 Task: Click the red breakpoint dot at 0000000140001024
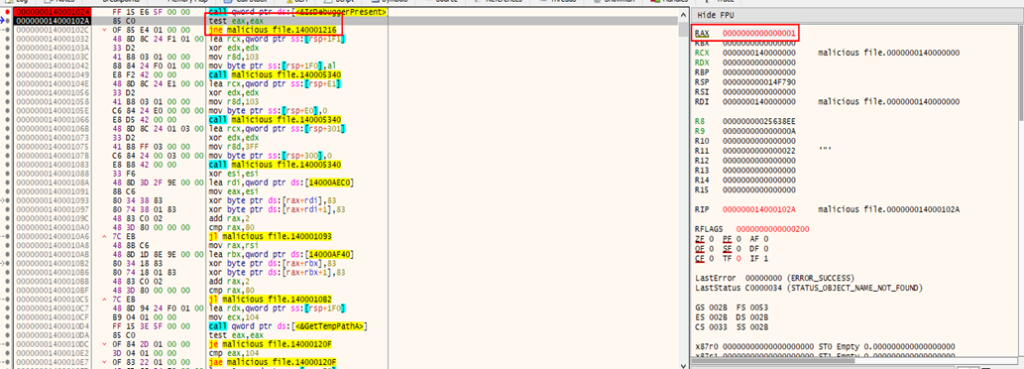7,12
